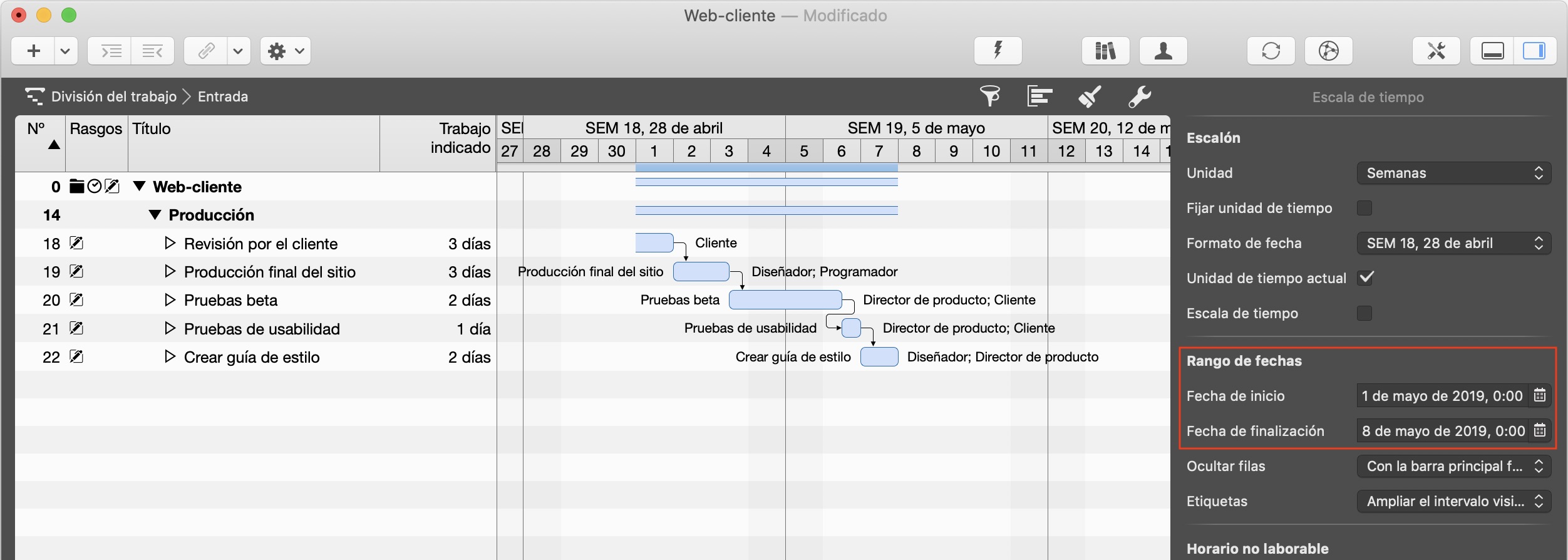Click the lightning bolt toolbar button
Screen dimensions: 1568x560
[998, 51]
